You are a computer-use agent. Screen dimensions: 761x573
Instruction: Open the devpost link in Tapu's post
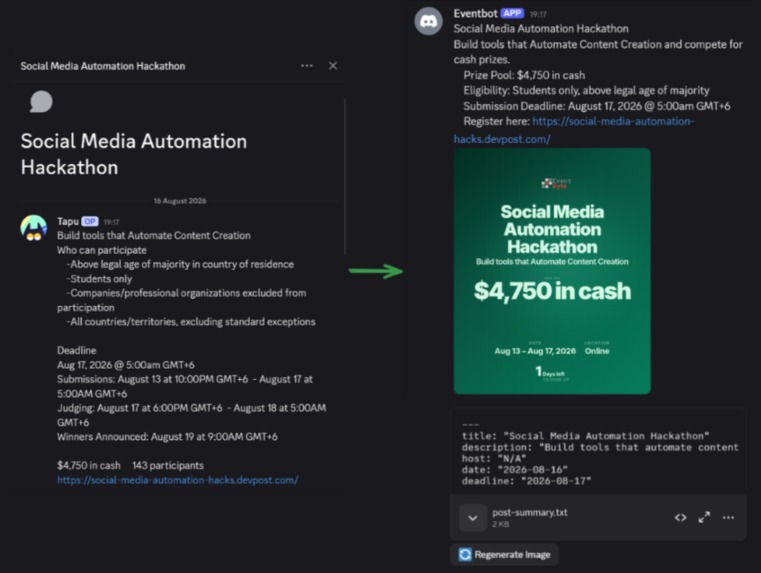click(178, 480)
